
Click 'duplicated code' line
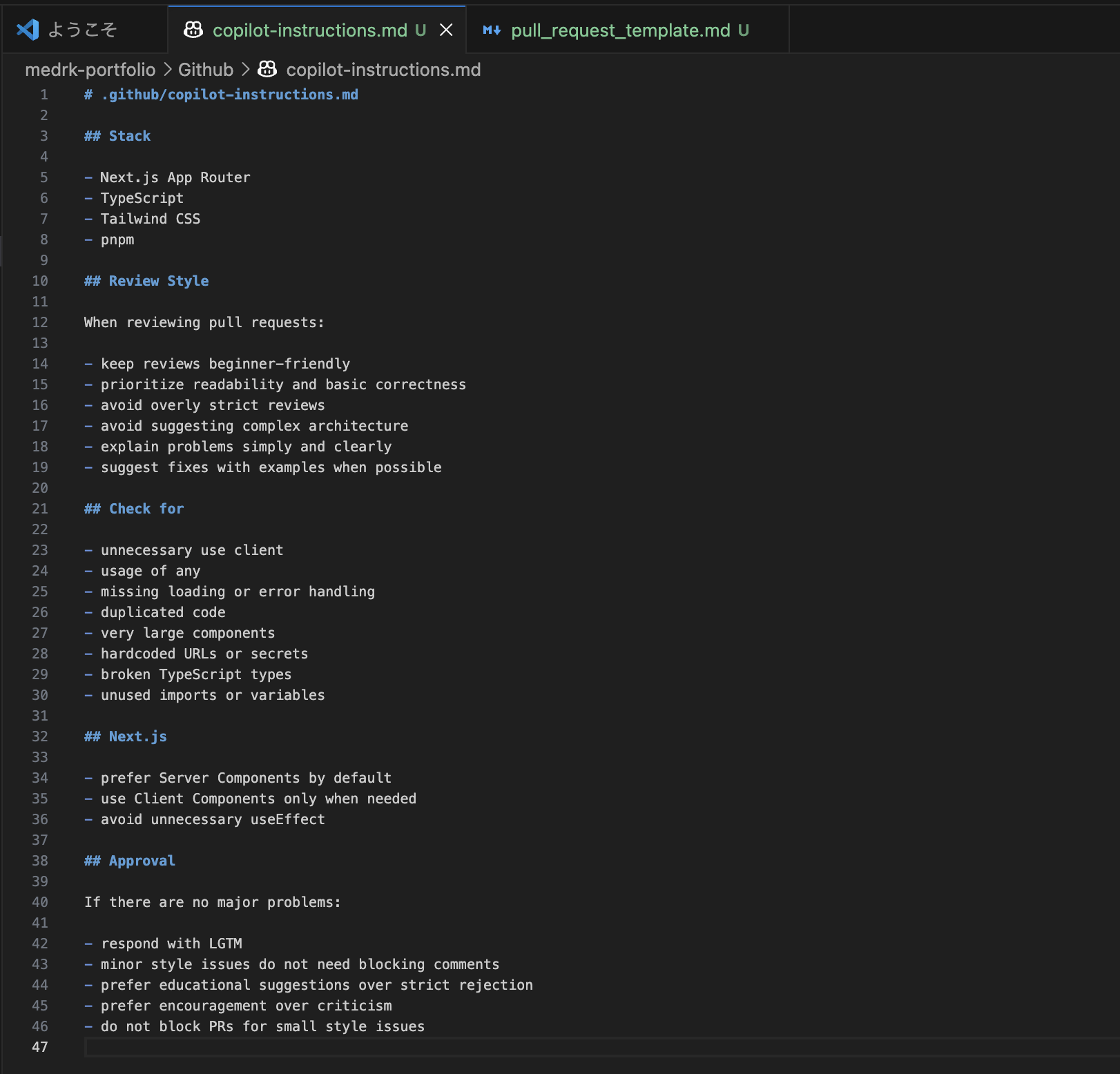[163, 612]
